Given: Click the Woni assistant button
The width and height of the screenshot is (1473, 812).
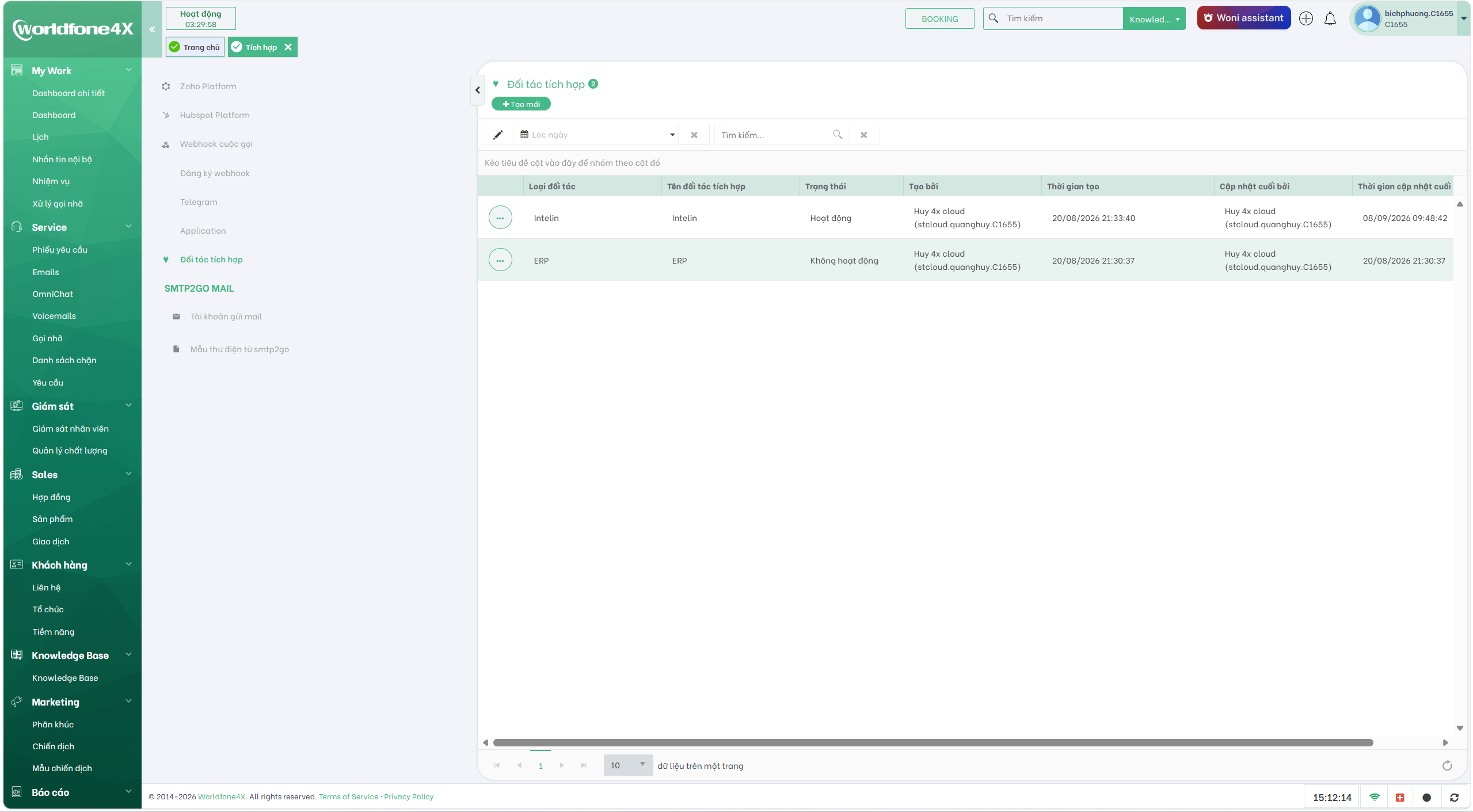Looking at the screenshot, I should [x=1244, y=18].
